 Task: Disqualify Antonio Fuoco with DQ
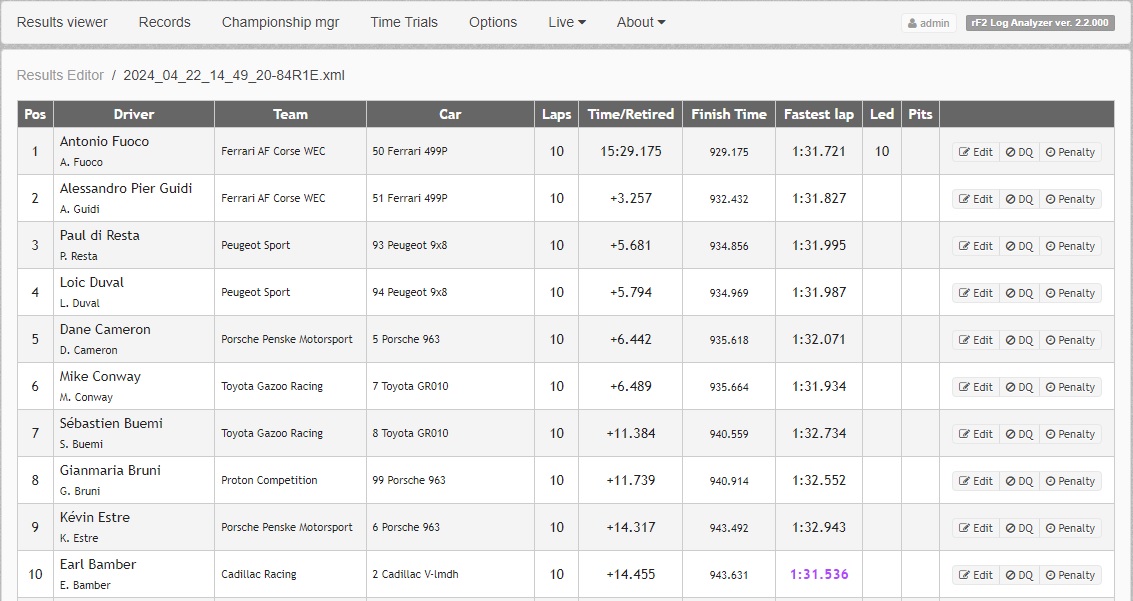pyautogui.click(x=1019, y=152)
